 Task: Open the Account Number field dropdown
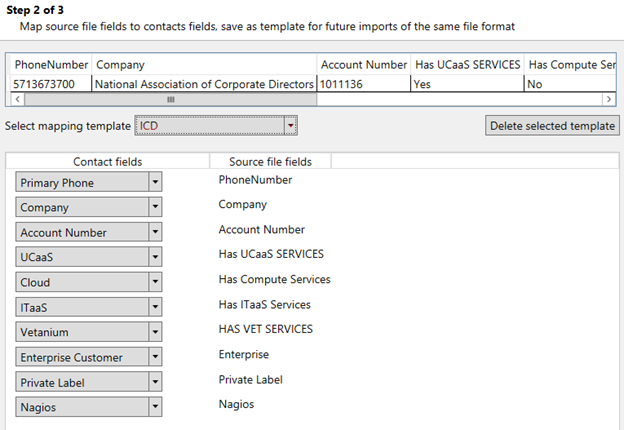point(154,233)
